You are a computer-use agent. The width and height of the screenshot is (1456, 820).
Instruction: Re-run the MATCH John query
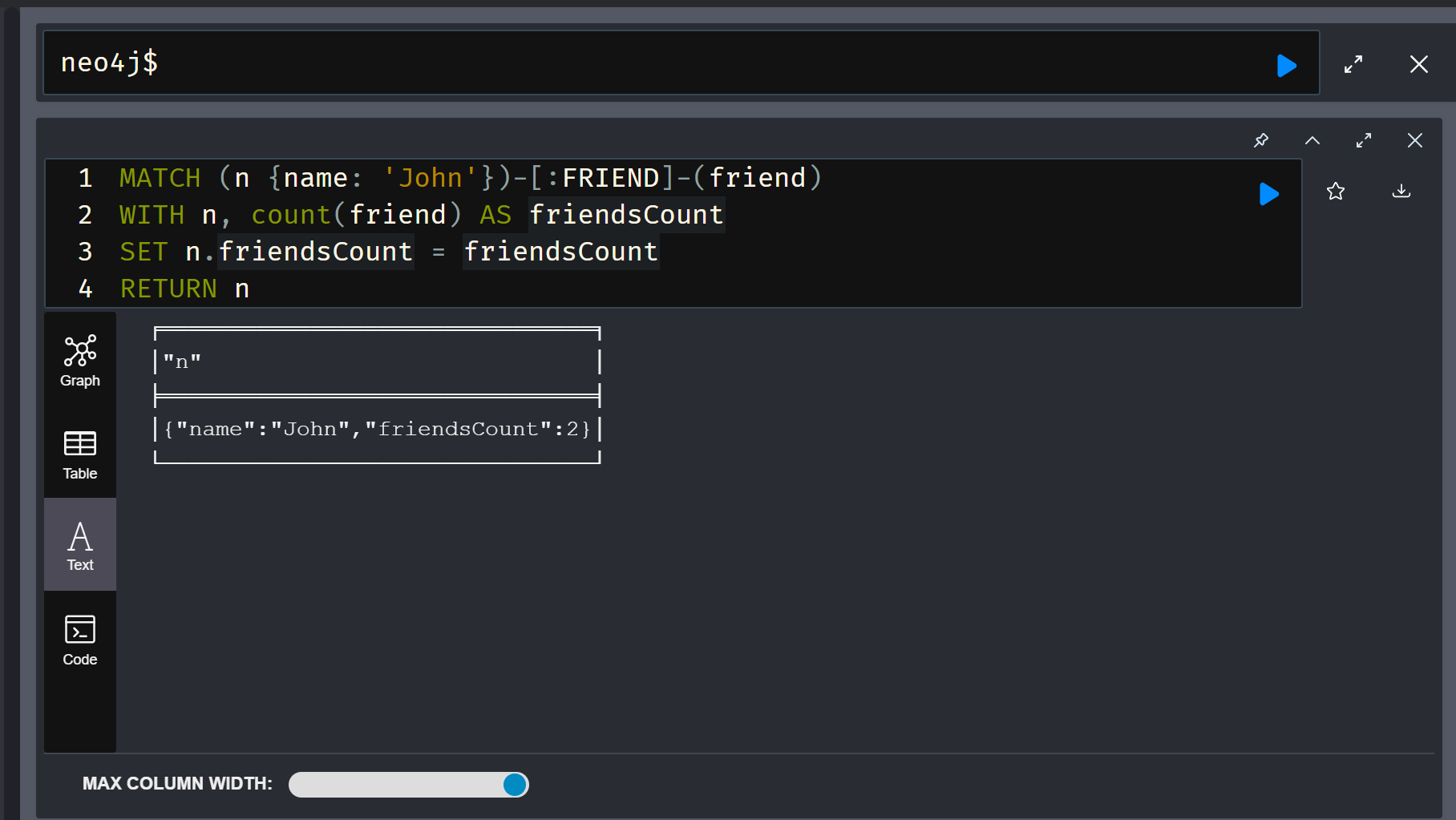[x=1268, y=193]
